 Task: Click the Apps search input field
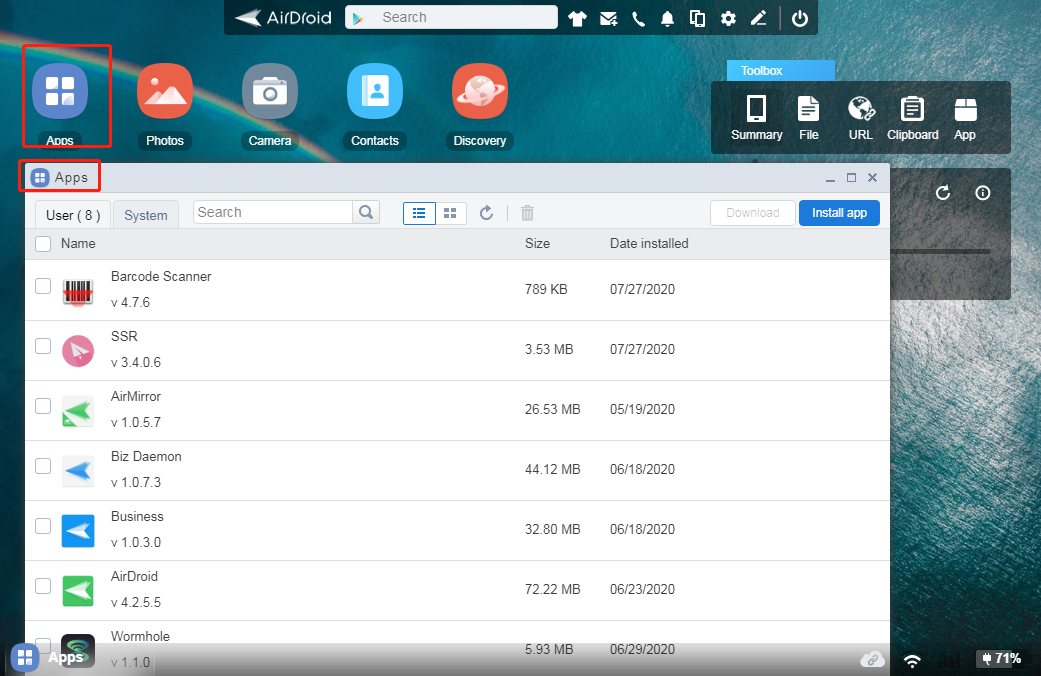pos(273,212)
